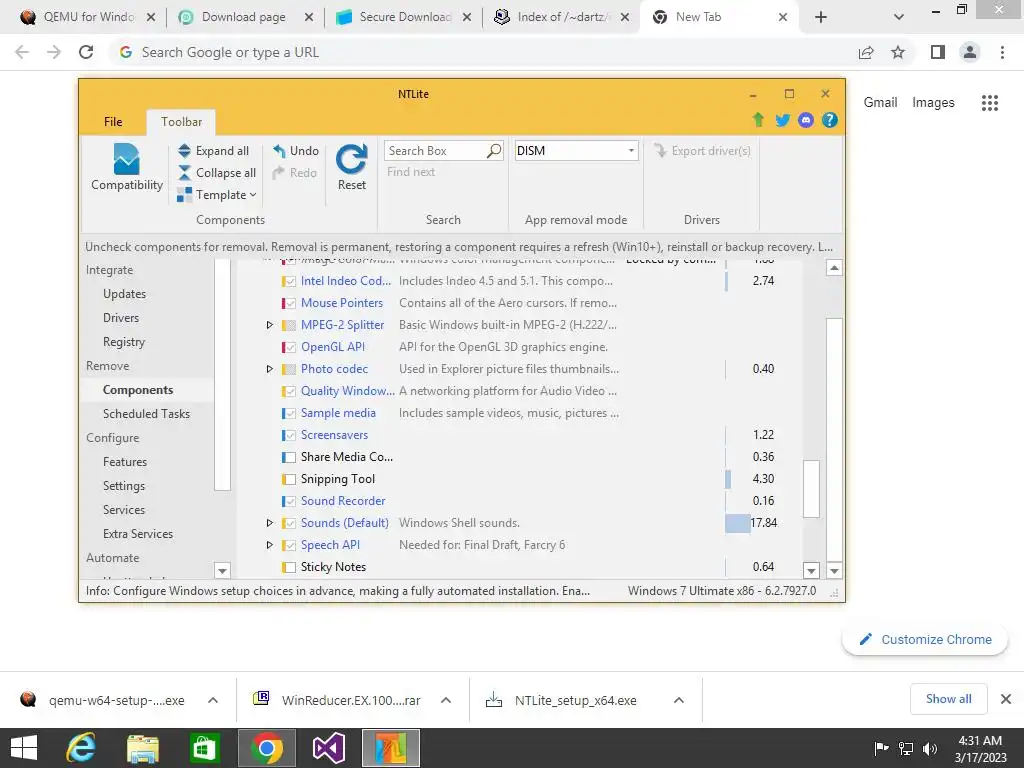Screen dimensions: 1024x768
Task: Open the NTLite Discord icon
Action: coord(806,120)
